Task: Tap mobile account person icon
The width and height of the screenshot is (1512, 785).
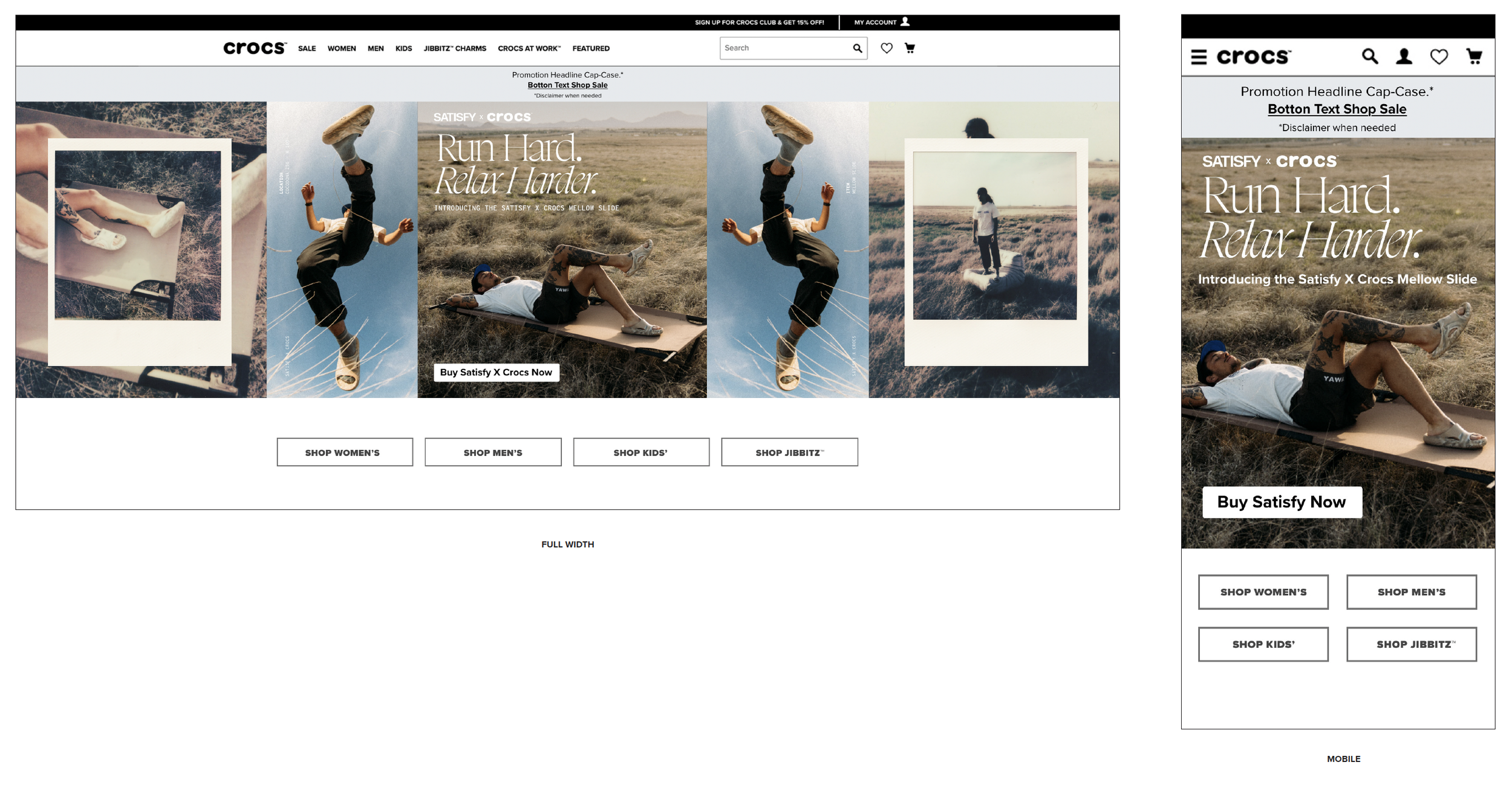Action: point(1404,57)
